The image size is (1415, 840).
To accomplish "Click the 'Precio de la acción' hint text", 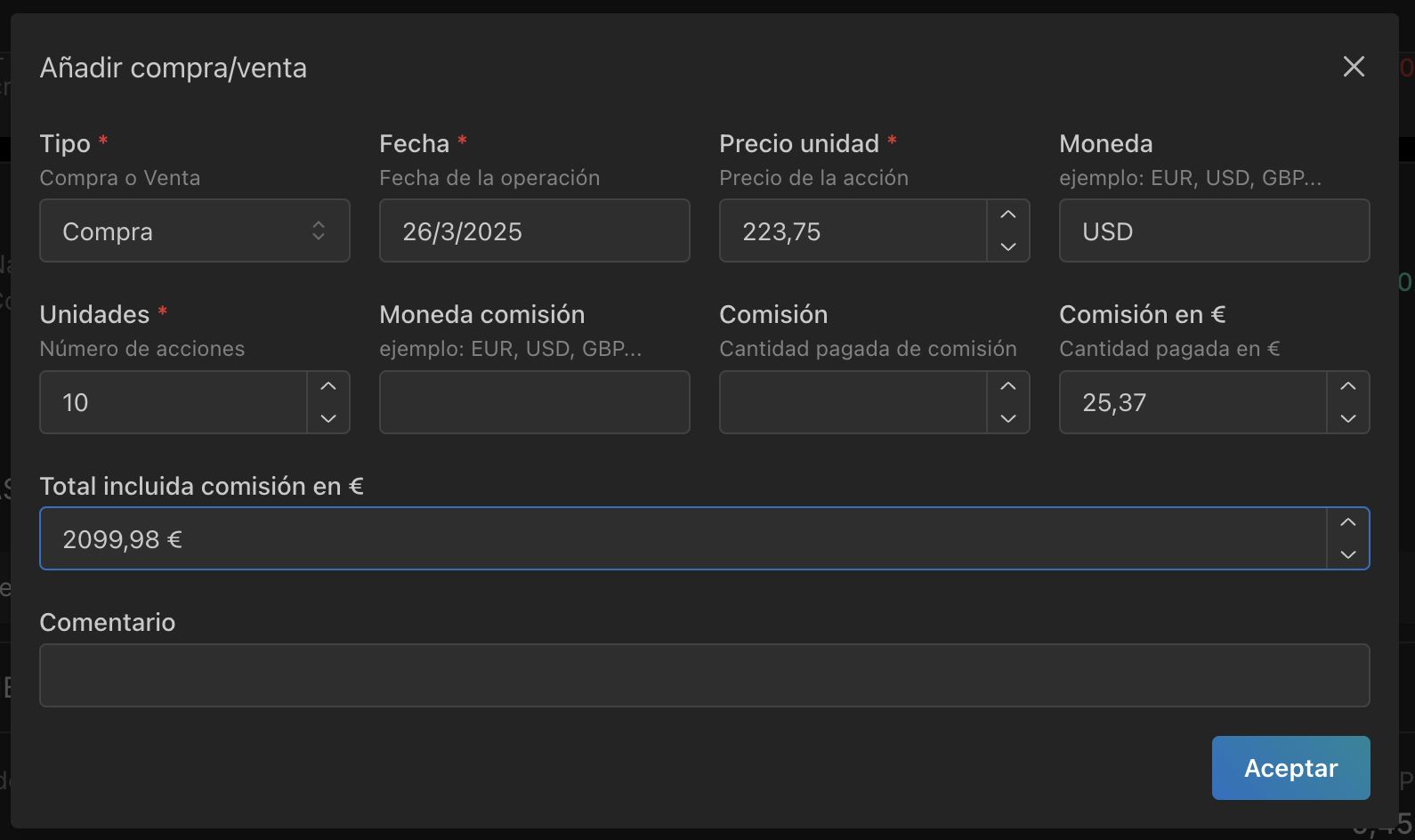I will click(813, 178).
